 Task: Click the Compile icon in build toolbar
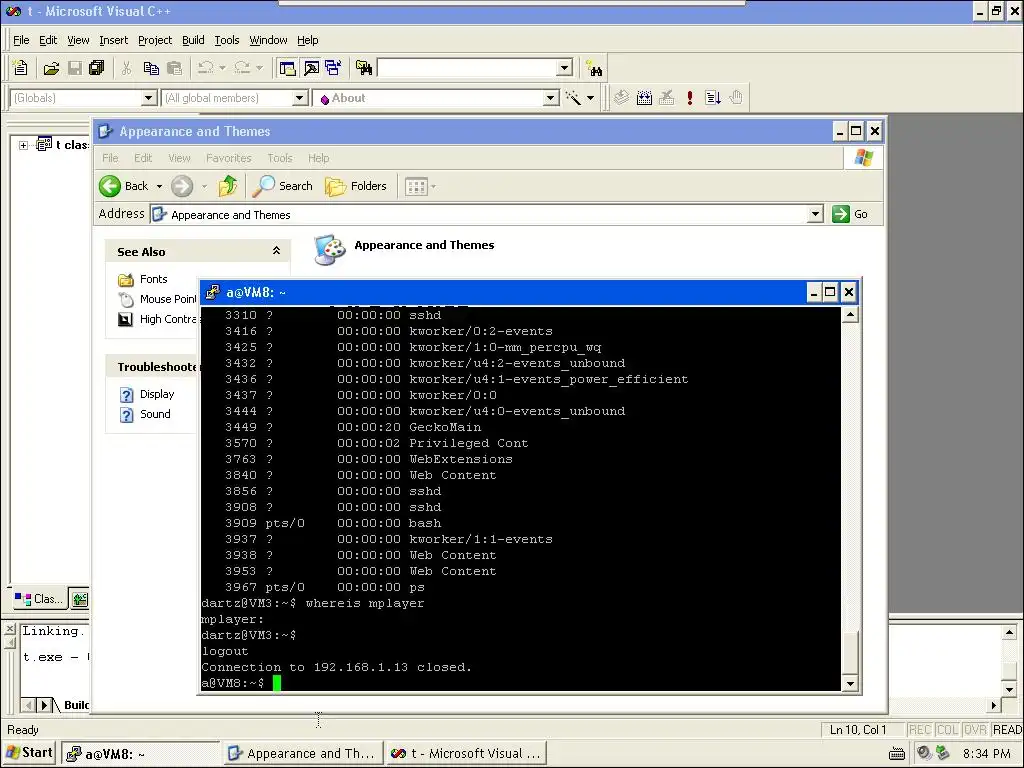pos(621,98)
